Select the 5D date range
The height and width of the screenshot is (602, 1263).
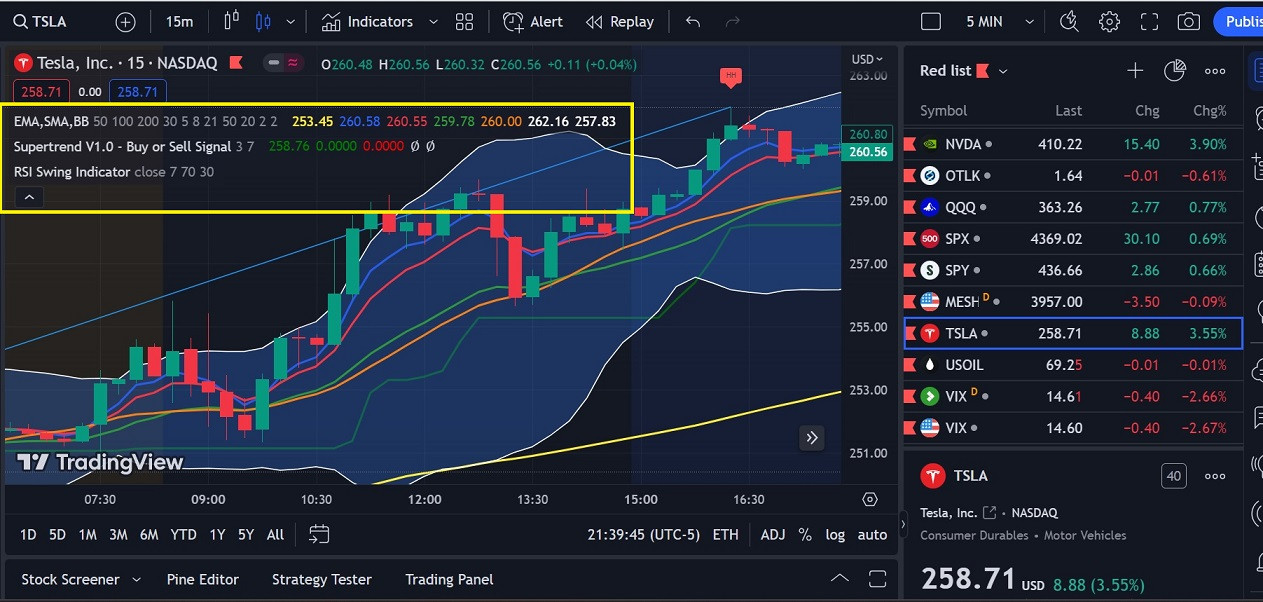coord(57,535)
